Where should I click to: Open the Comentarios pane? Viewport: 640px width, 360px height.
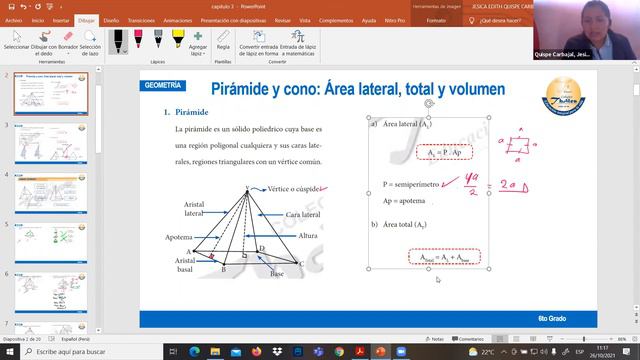coord(468,339)
